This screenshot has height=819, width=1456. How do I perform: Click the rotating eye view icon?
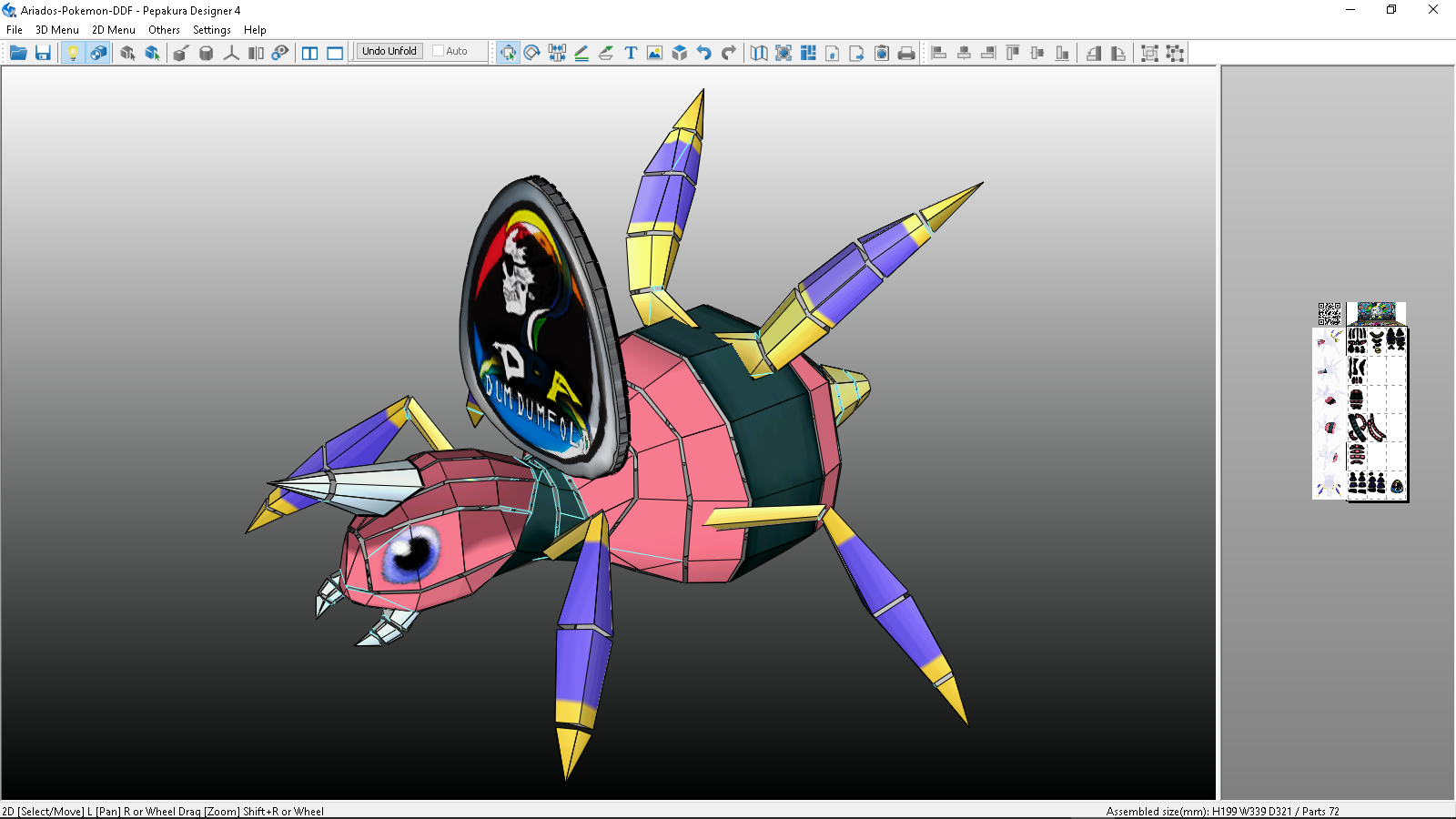pyautogui.click(x=280, y=53)
